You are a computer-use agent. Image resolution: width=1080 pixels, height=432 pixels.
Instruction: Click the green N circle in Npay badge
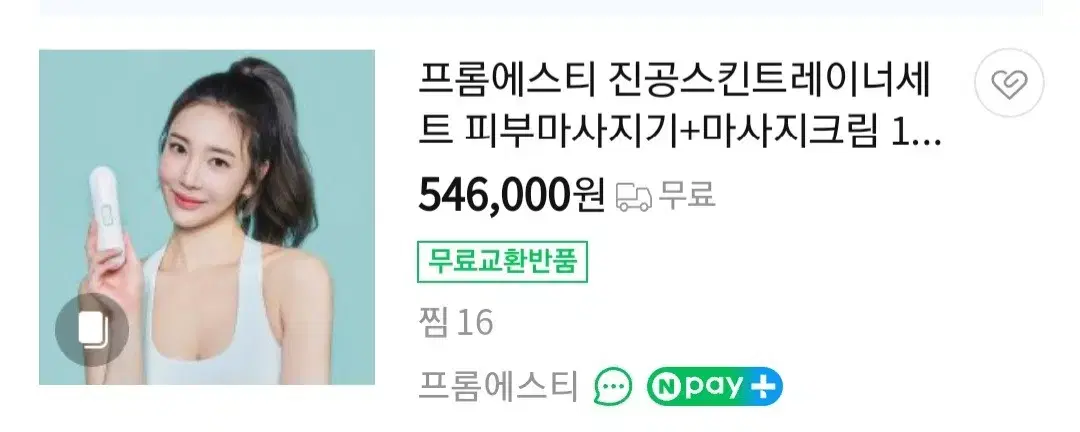click(666, 387)
